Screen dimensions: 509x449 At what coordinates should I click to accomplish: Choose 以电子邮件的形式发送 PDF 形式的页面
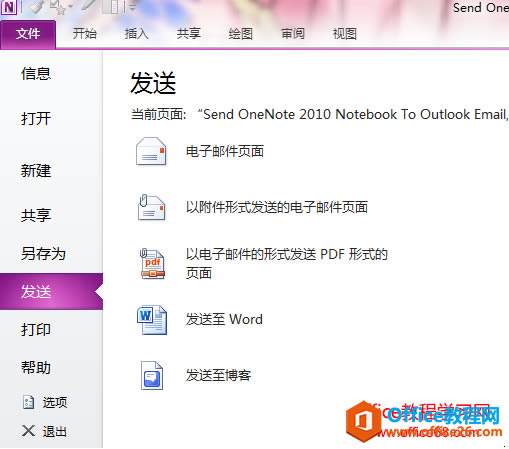tap(287, 264)
